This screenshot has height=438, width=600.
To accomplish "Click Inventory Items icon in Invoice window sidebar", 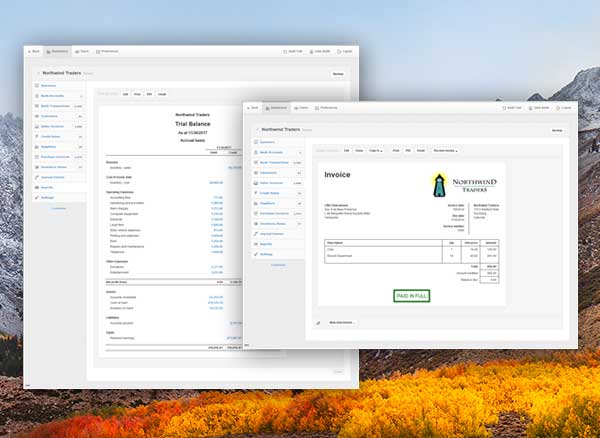I will pyautogui.click(x=256, y=224).
